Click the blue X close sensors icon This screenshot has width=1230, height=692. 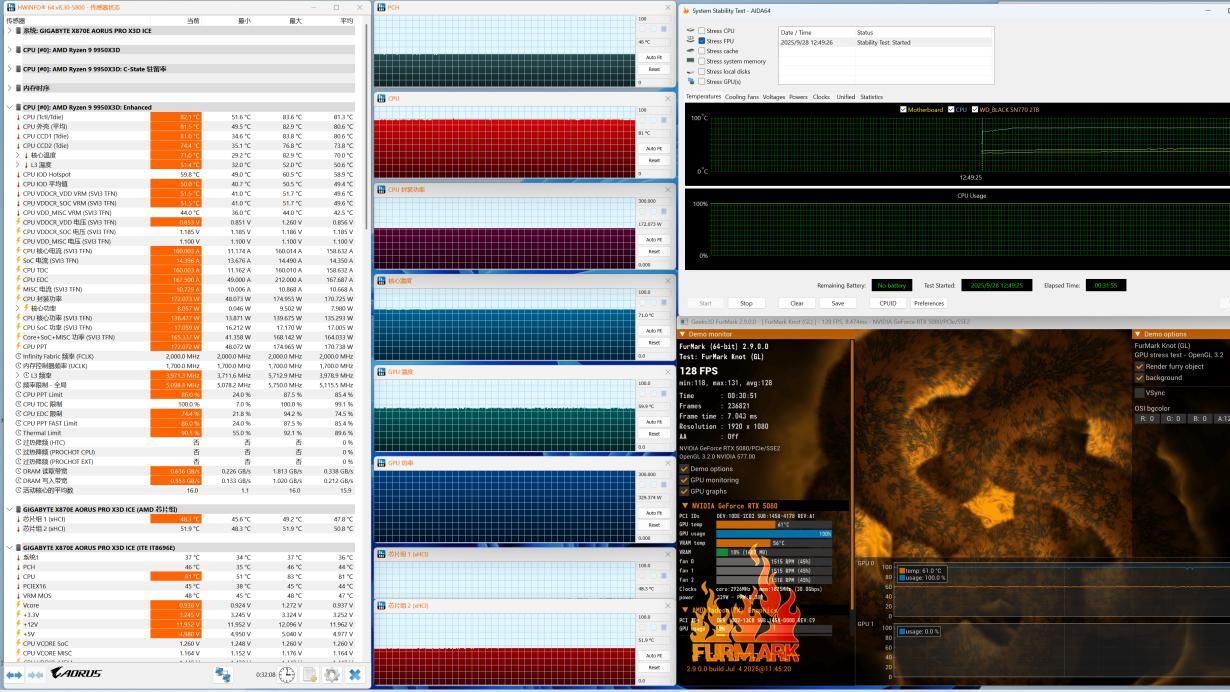pyautogui.click(x=354, y=675)
